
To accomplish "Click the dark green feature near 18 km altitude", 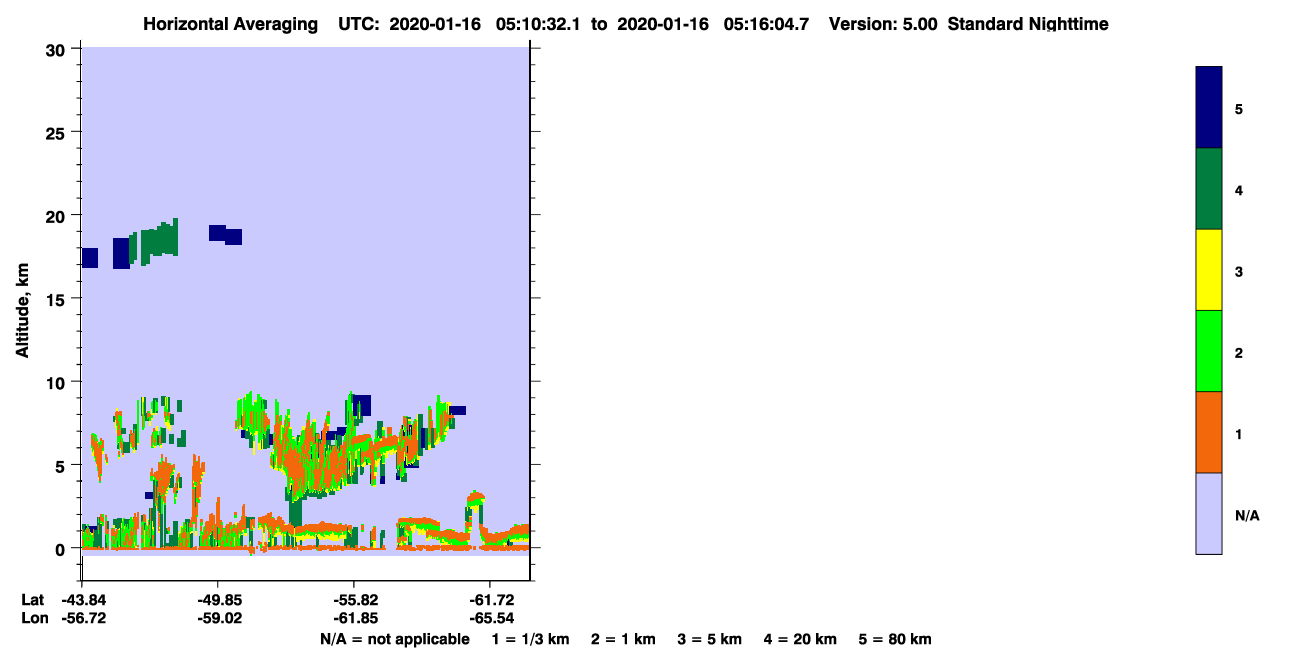I will click(157, 242).
